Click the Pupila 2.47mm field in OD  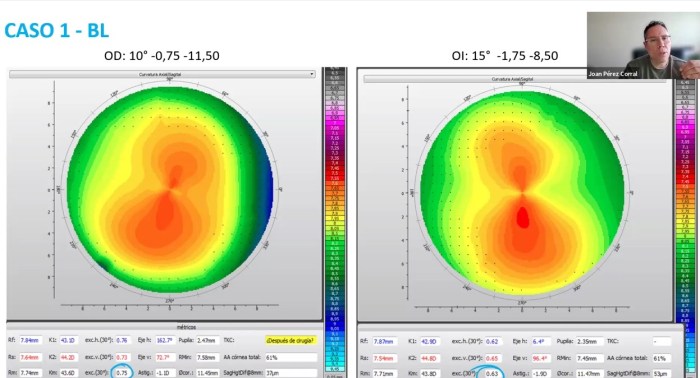pyautogui.click(x=207, y=340)
